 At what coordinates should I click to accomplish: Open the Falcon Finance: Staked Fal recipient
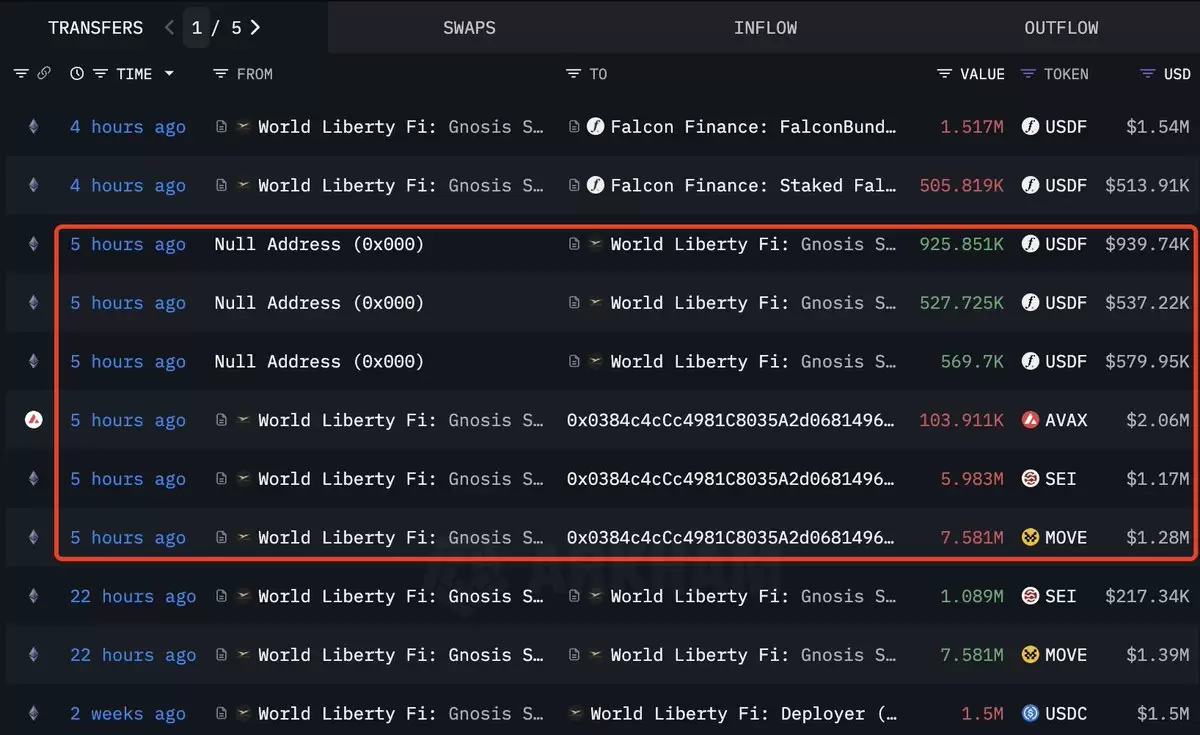tap(754, 186)
